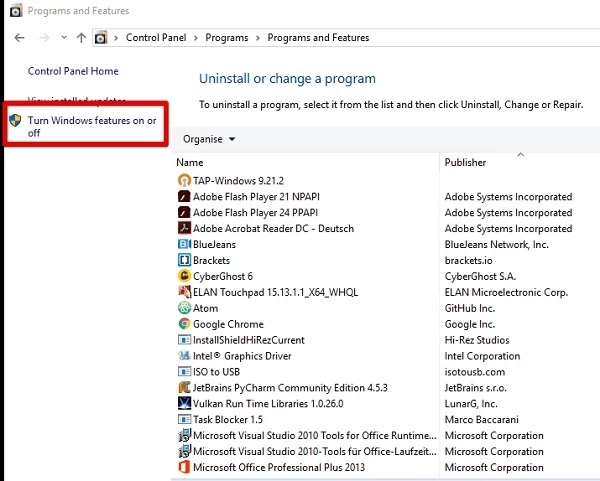Screen dimensions: 600x481
Task: Select the InstallShieldHiRezCurrent entry
Action: [249, 340]
